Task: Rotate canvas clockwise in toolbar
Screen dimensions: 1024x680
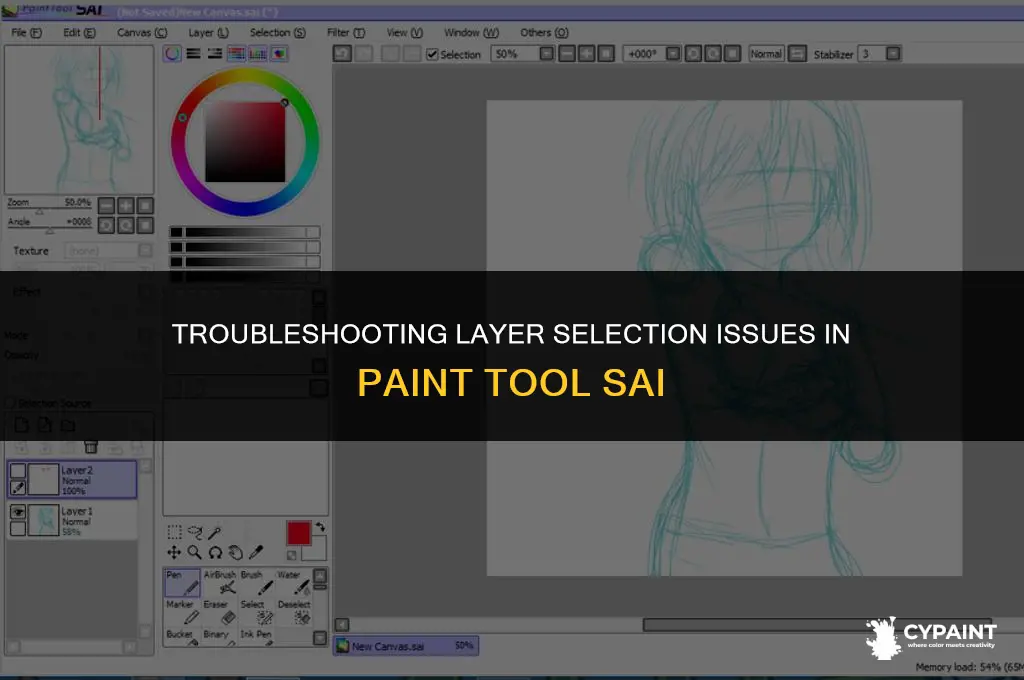Action: point(713,54)
